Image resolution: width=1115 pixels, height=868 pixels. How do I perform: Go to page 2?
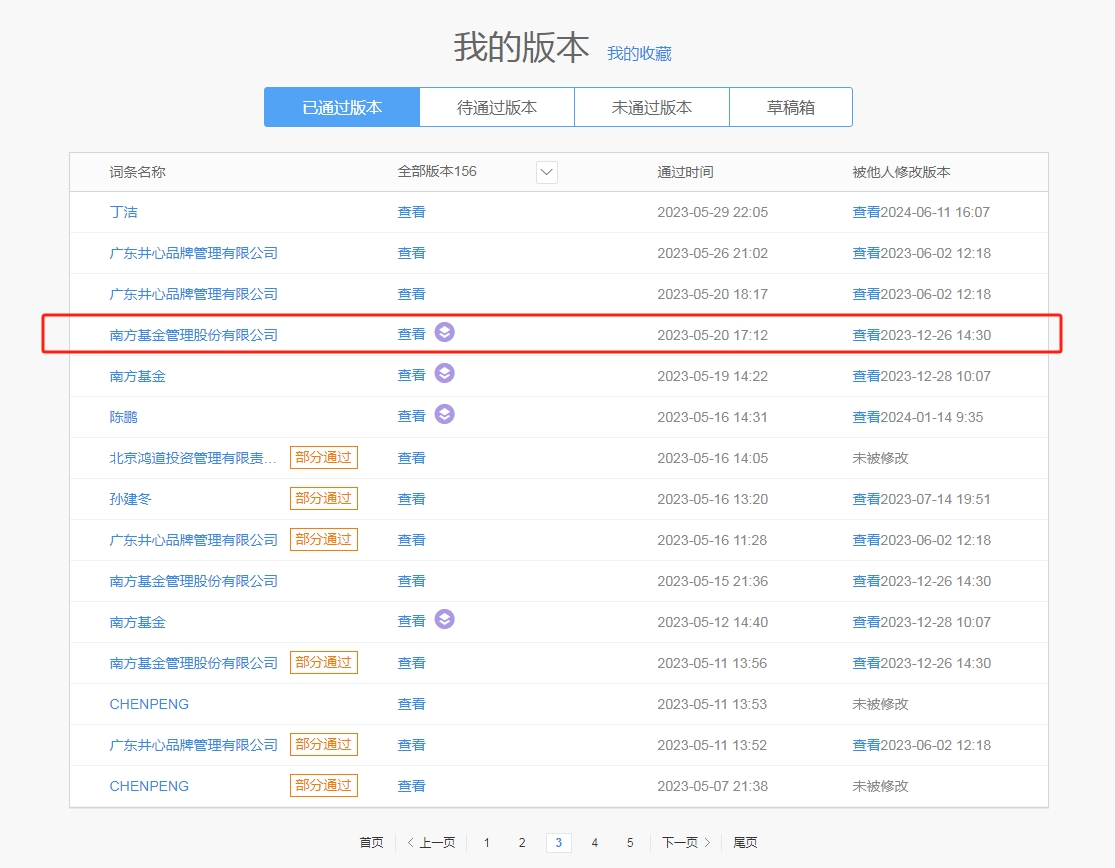point(522,842)
